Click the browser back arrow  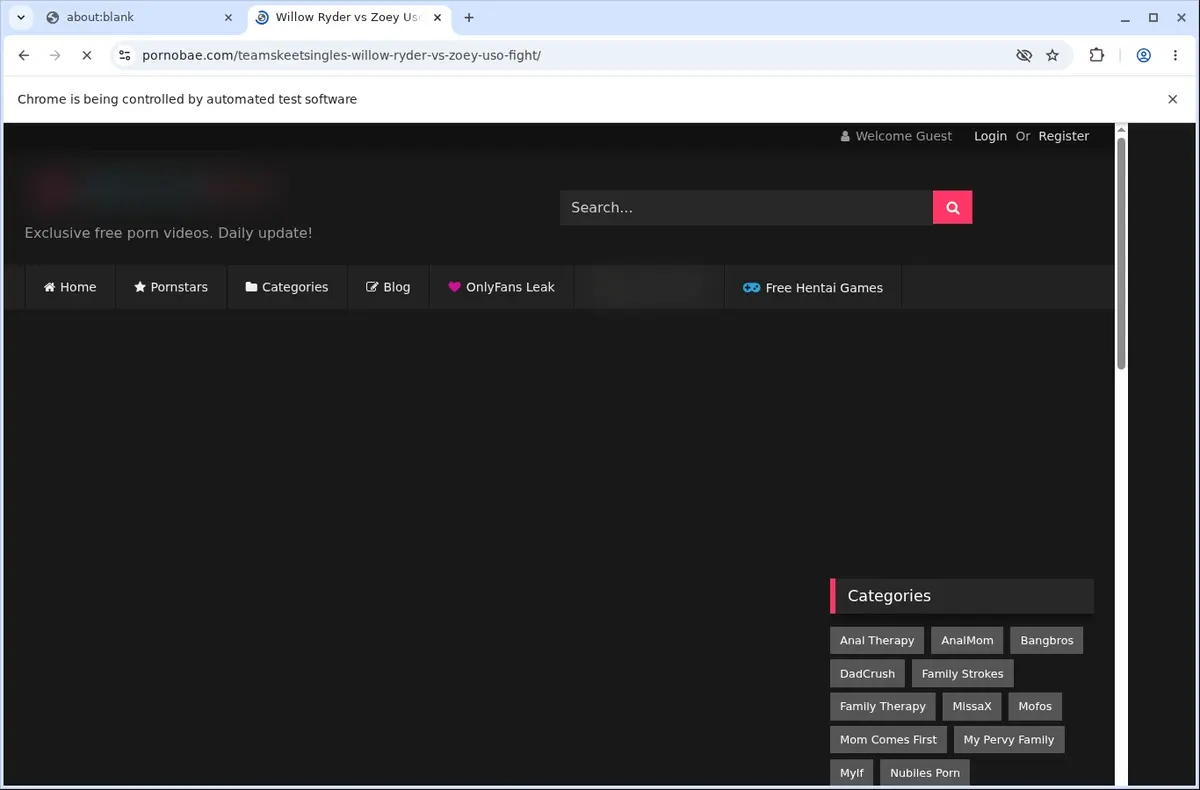pos(24,56)
